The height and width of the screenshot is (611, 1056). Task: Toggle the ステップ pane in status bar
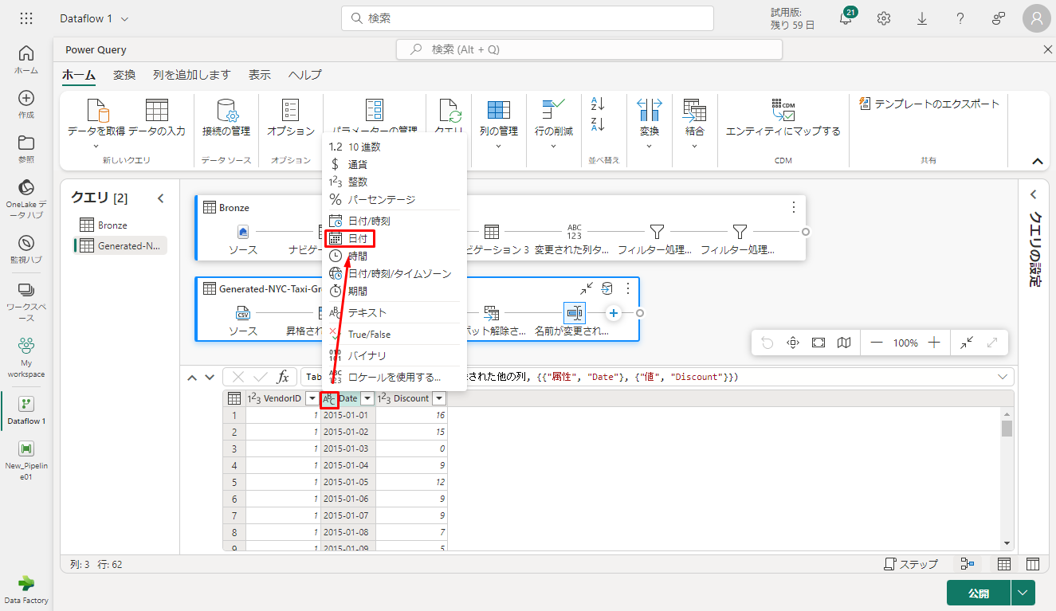click(x=911, y=565)
